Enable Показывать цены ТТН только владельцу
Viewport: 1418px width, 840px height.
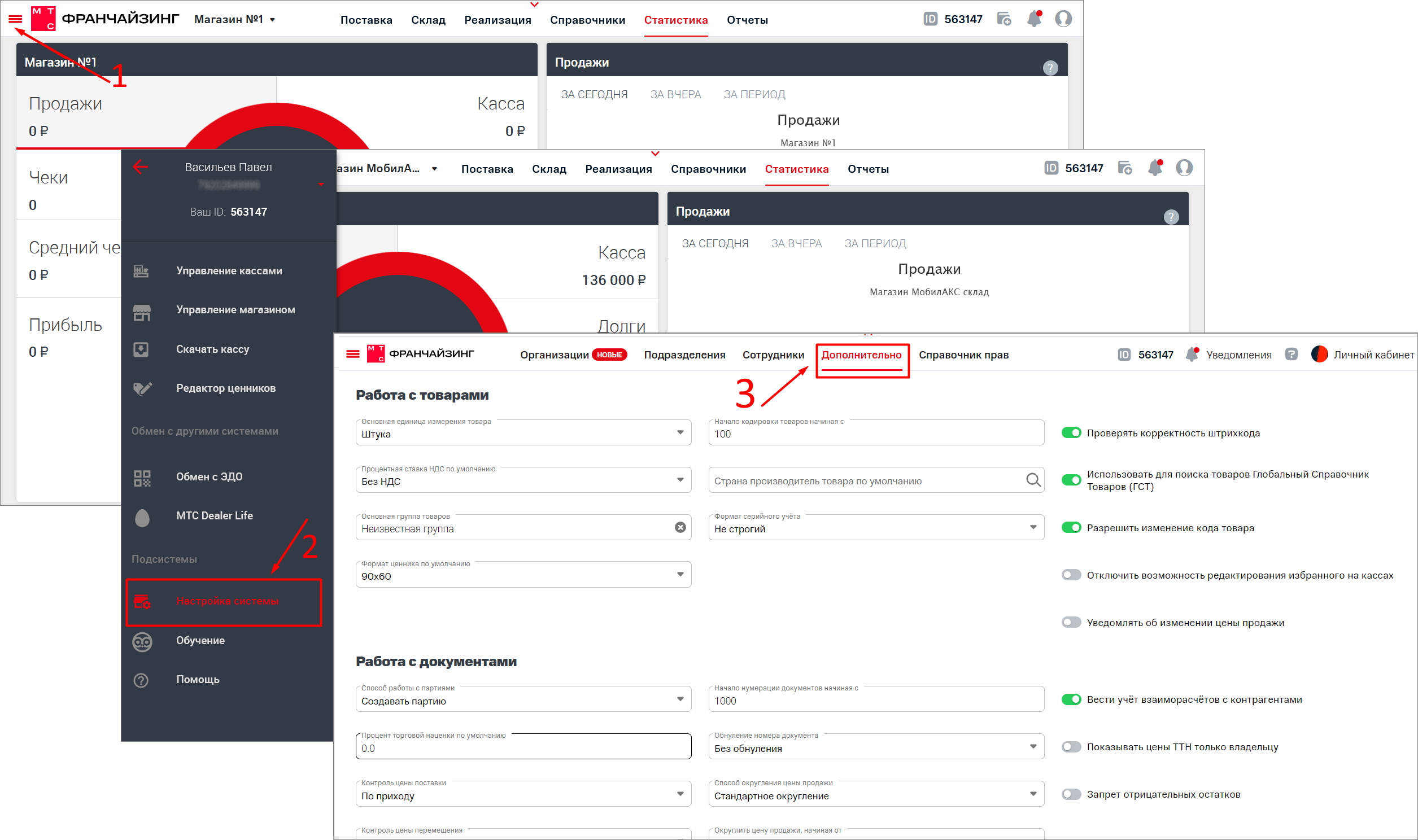pos(1071,747)
